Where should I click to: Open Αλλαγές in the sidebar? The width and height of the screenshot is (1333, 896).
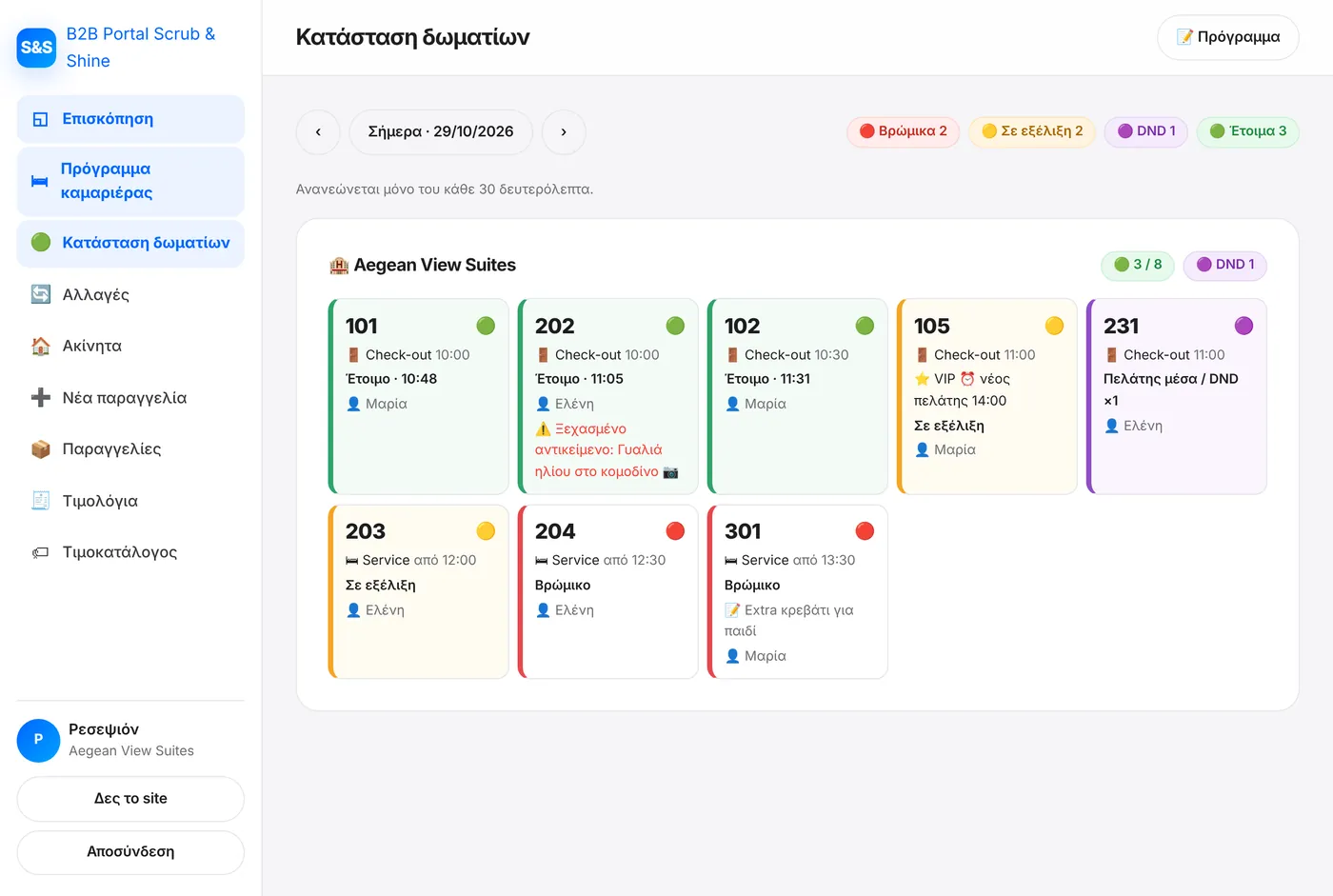tap(130, 294)
